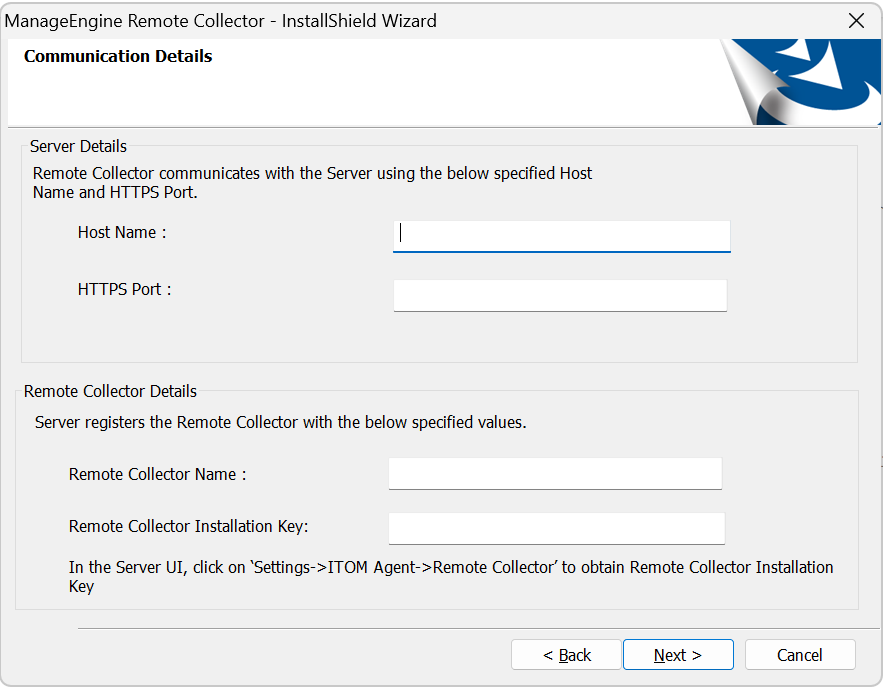Close the installer window with X
The image size is (883, 689).
coord(857,21)
